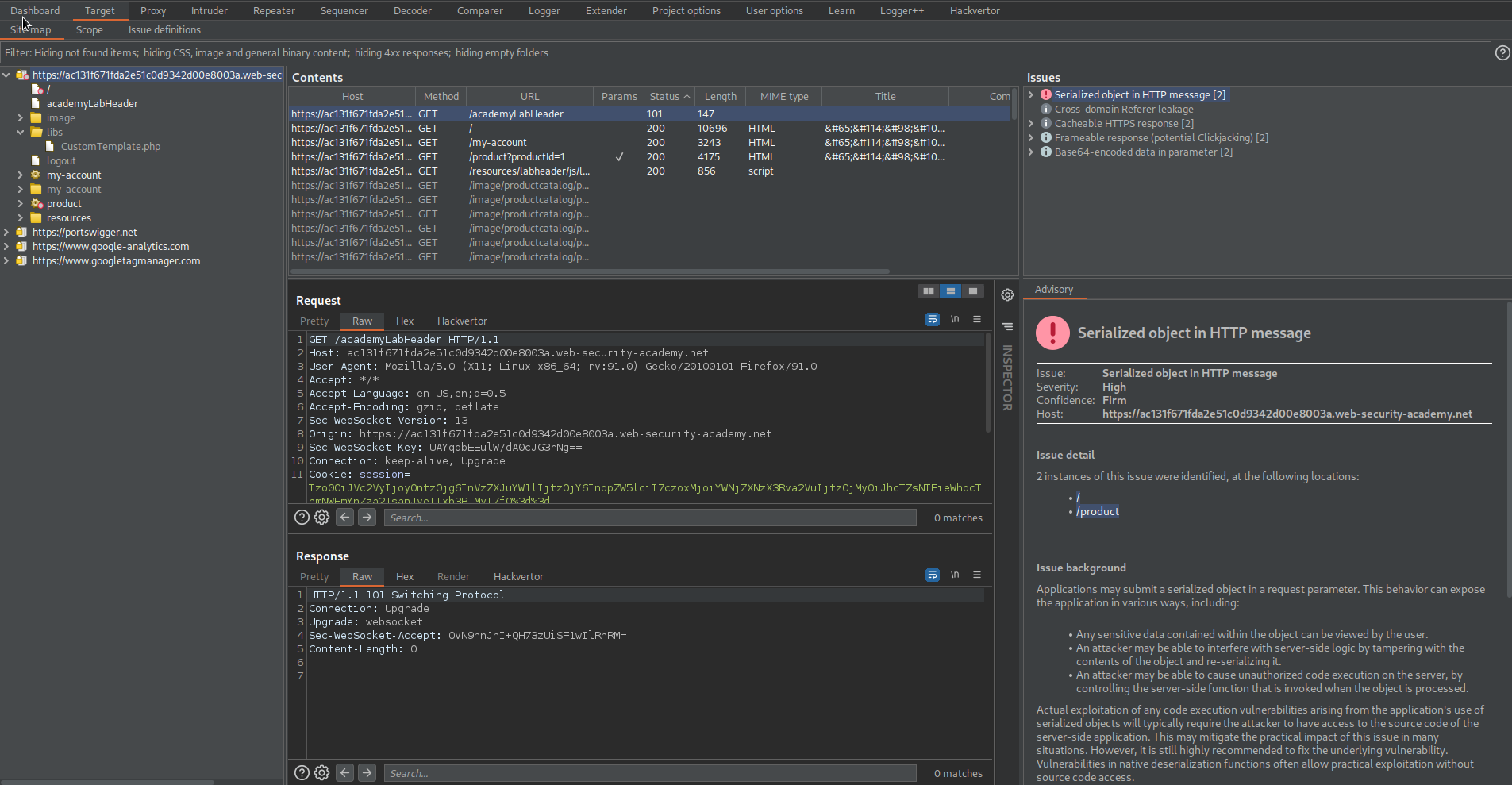
Task: Click Request editor vertical scrollbar
Action: (988, 383)
